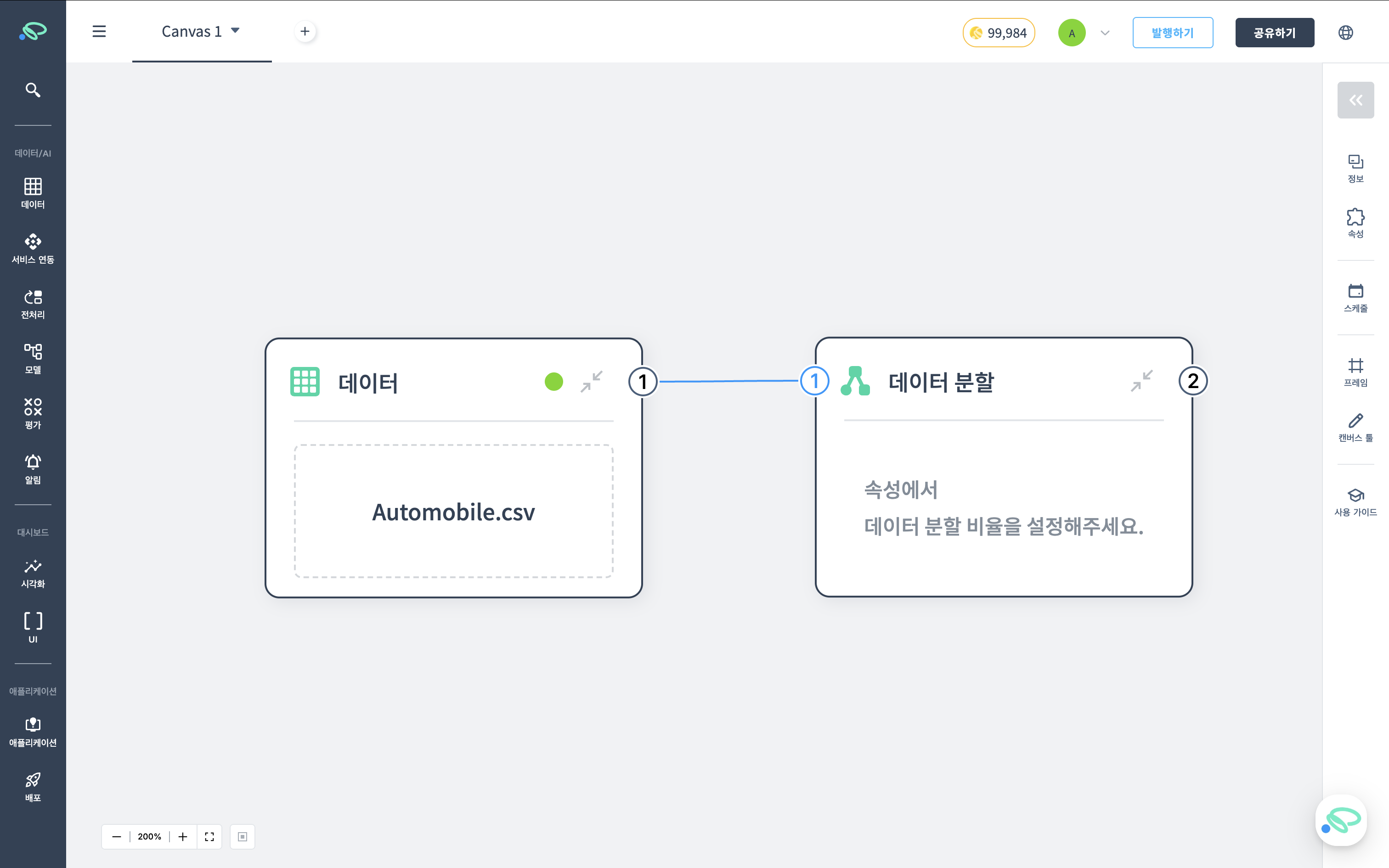Click the 발행하기 publish button

coord(1173,33)
